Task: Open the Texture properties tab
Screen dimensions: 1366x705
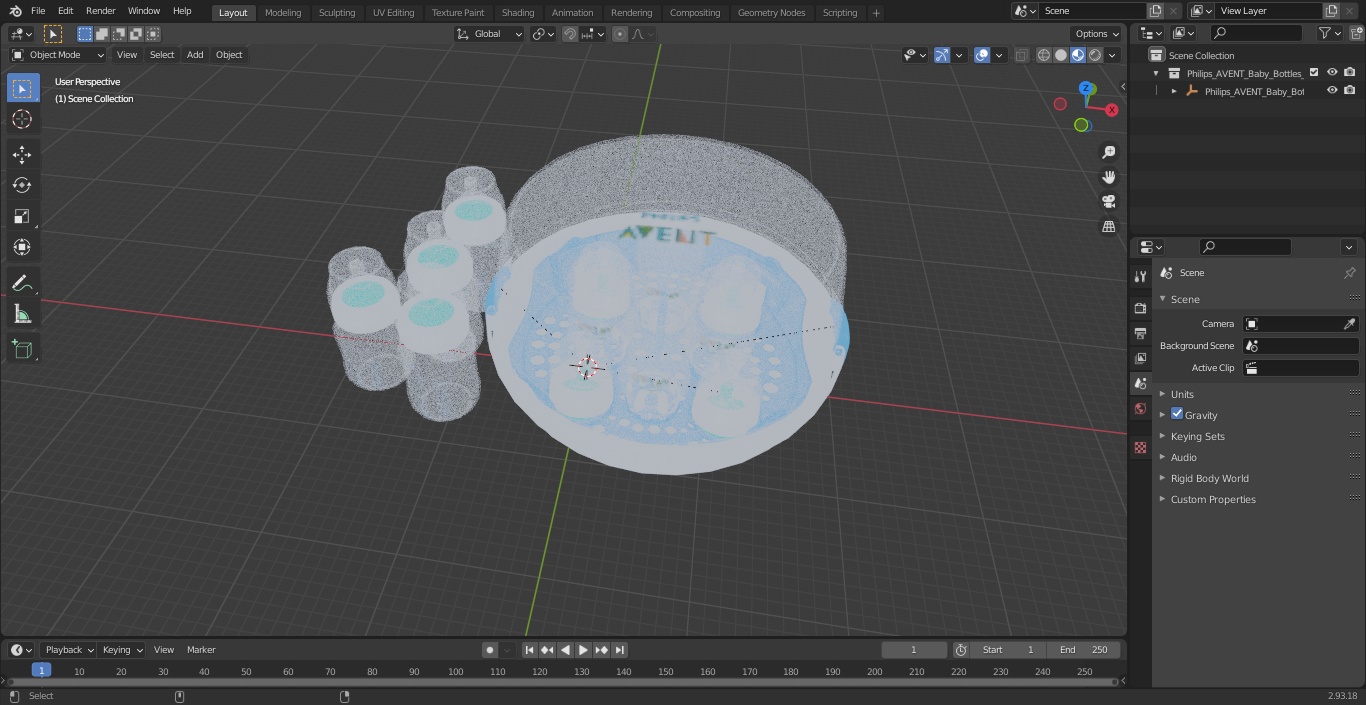Action: 1140,447
